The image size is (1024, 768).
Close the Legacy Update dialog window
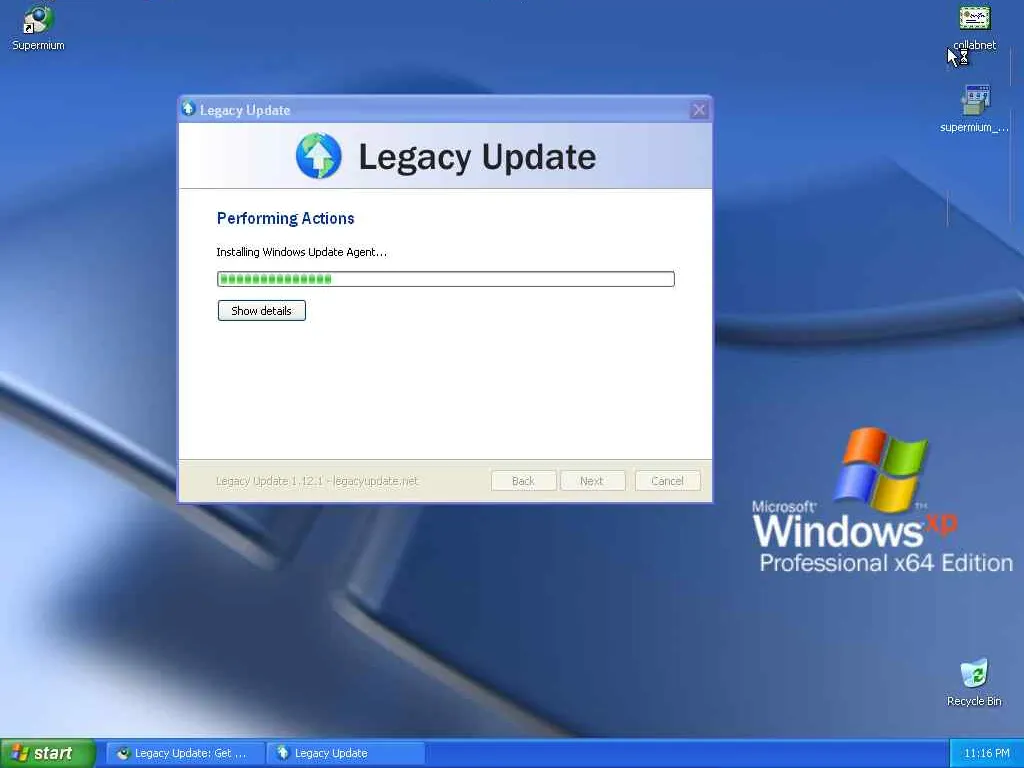coord(699,110)
